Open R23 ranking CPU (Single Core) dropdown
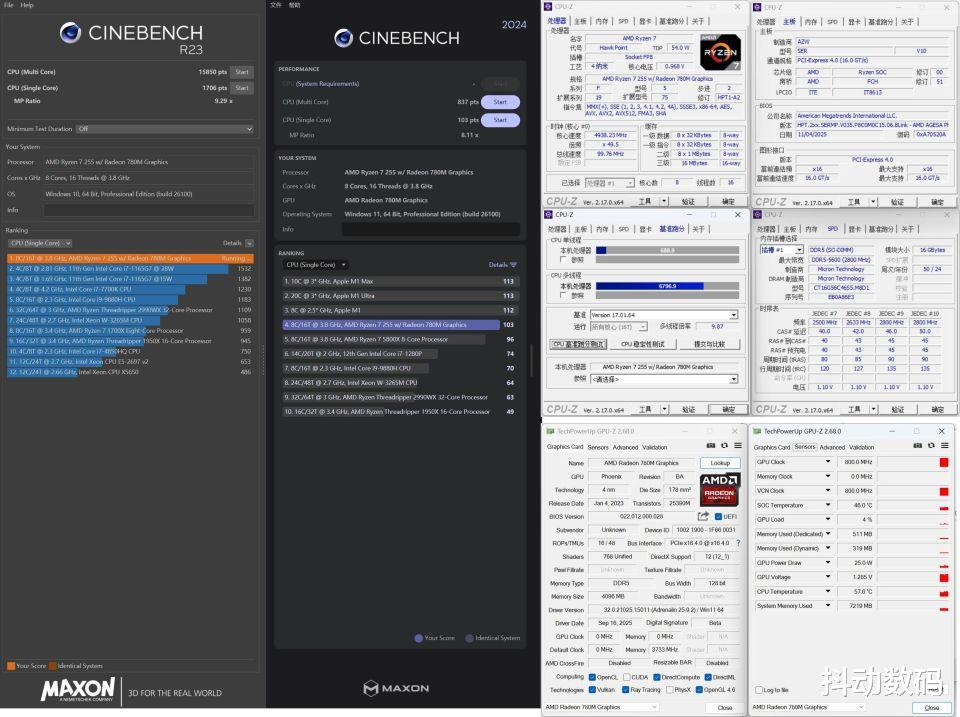 (x=40, y=243)
